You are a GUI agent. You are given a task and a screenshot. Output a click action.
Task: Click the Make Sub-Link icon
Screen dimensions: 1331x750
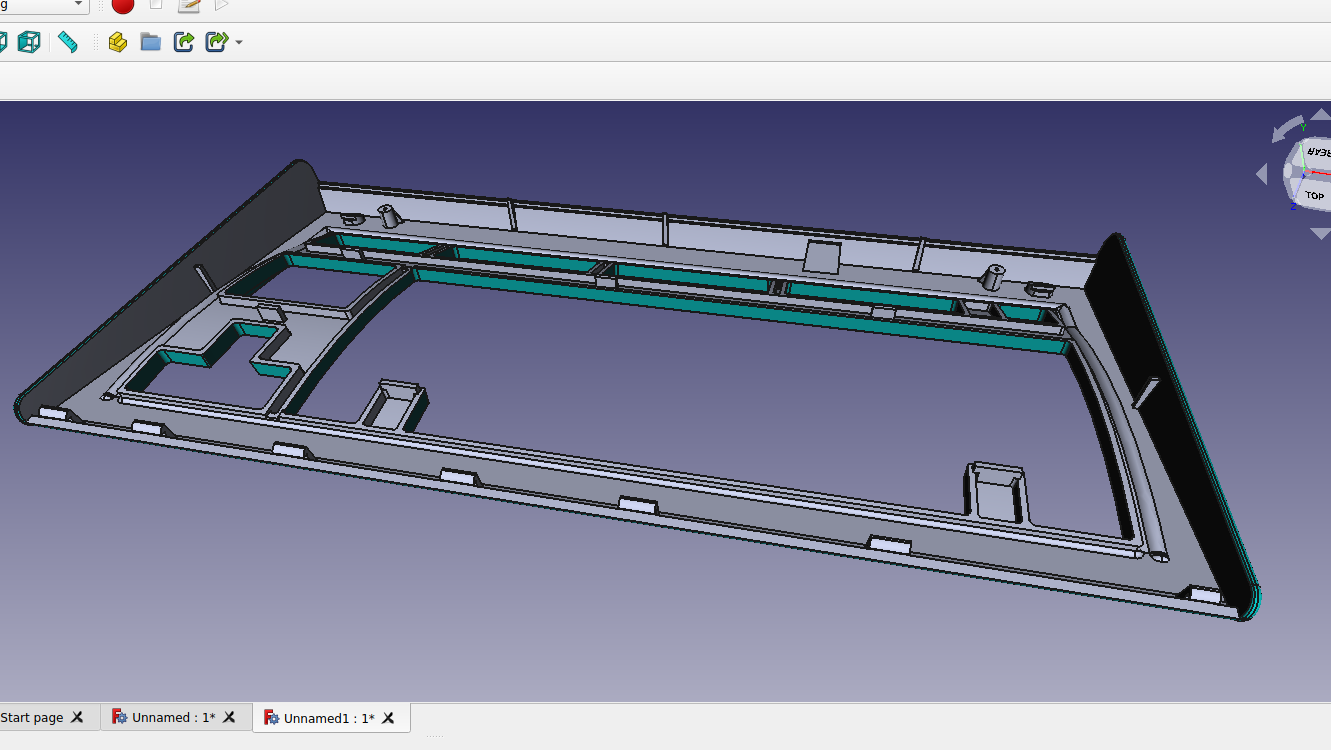[x=215, y=42]
